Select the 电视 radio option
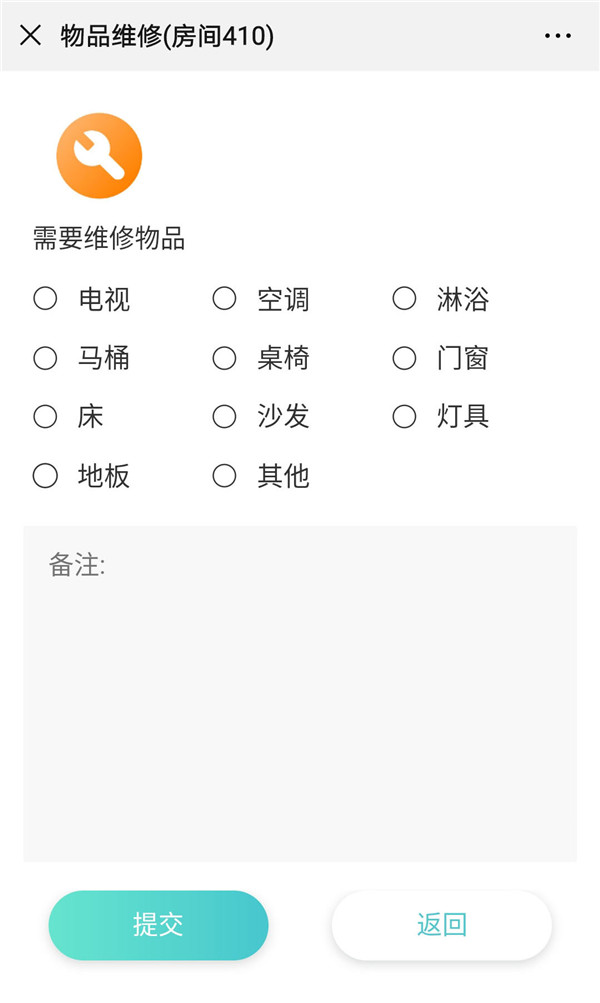This screenshot has height=1003, width=600. point(46,299)
